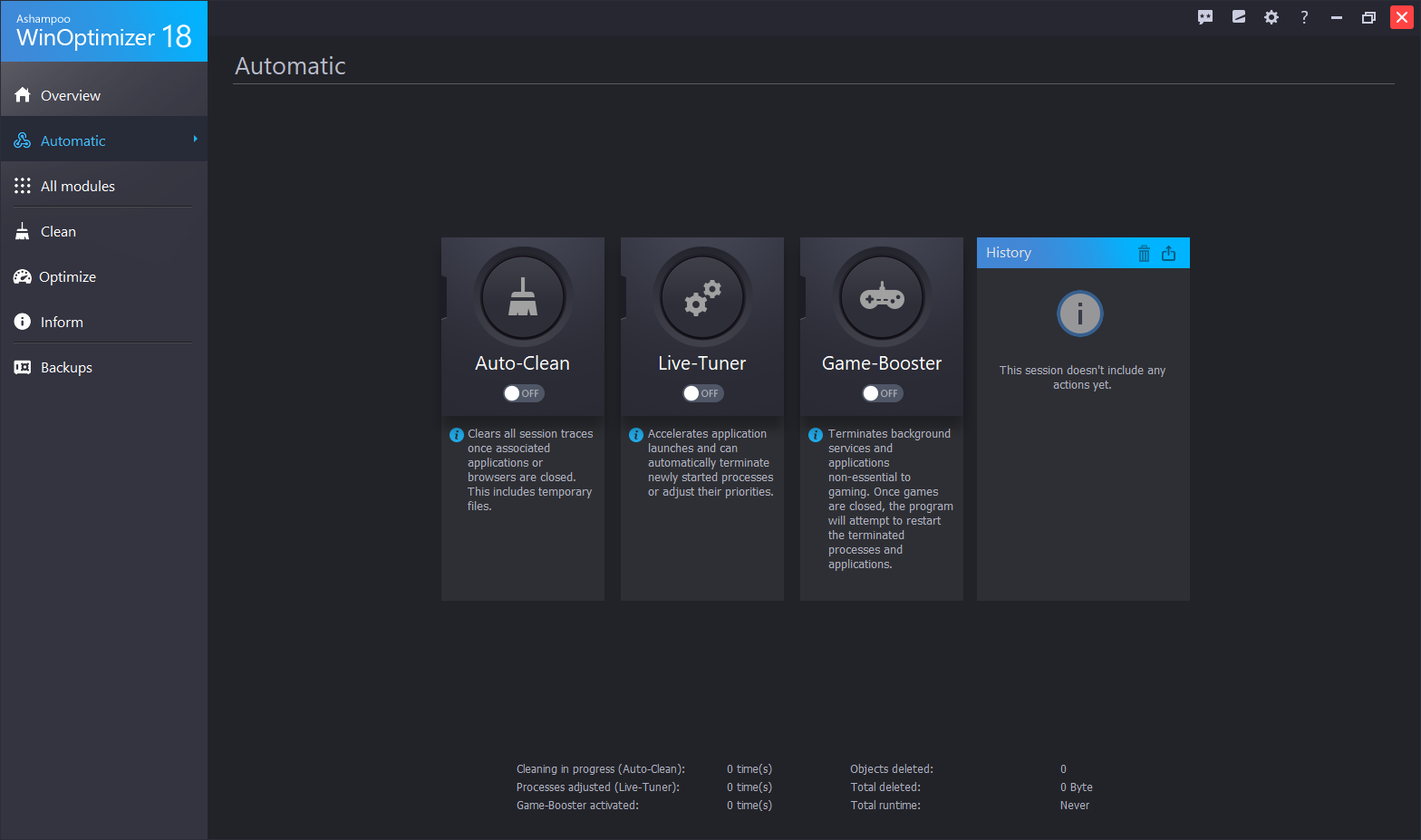The image size is (1421, 840).
Task: Clear history with the trash icon
Action: (1144, 254)
